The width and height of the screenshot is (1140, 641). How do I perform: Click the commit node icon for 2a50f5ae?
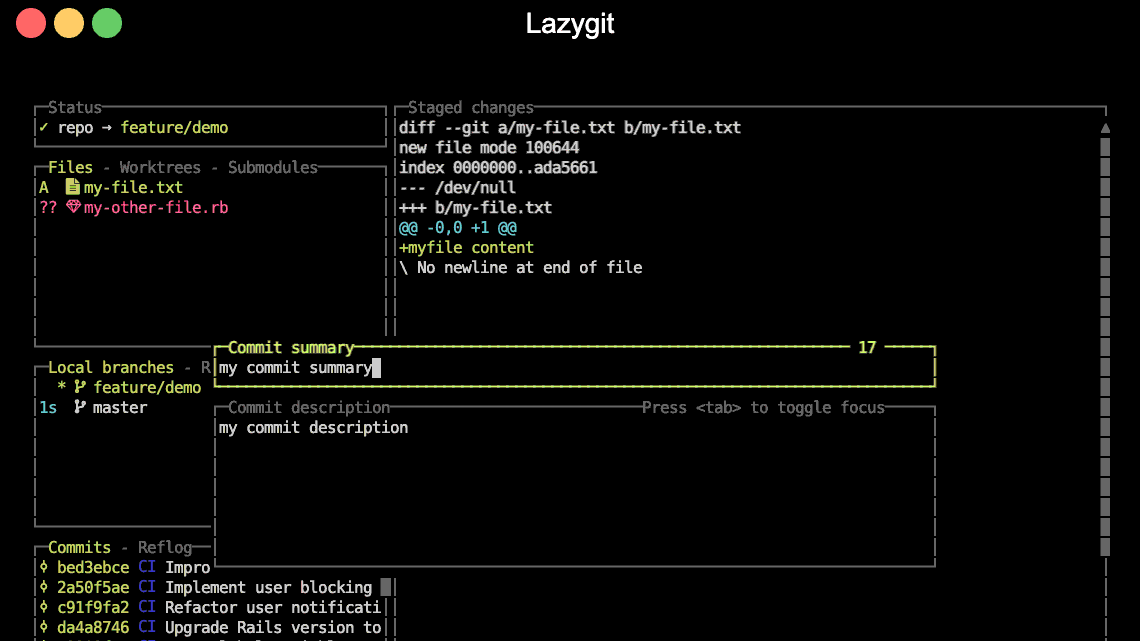[x=44, y=587]
